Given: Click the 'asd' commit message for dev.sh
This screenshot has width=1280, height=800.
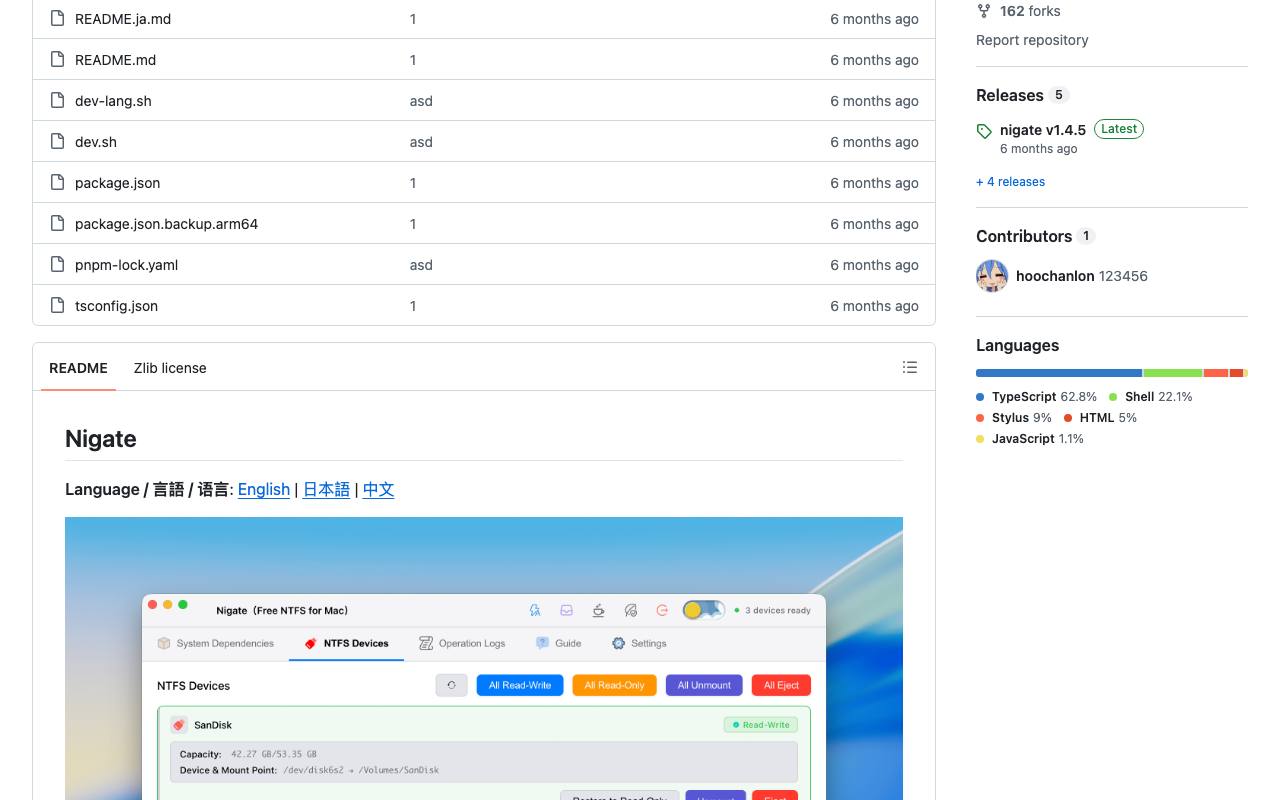Looking at the screenshot, I should click(x=421, y=142).
